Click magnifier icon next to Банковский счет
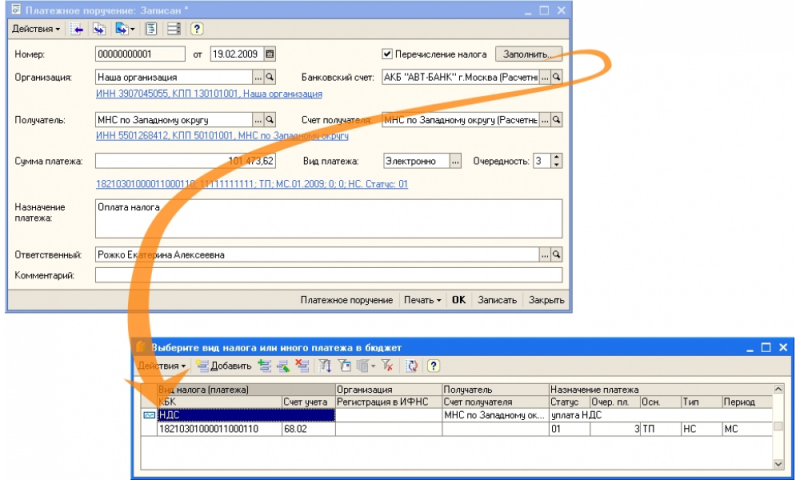The image size is (800, 480). 557,76
